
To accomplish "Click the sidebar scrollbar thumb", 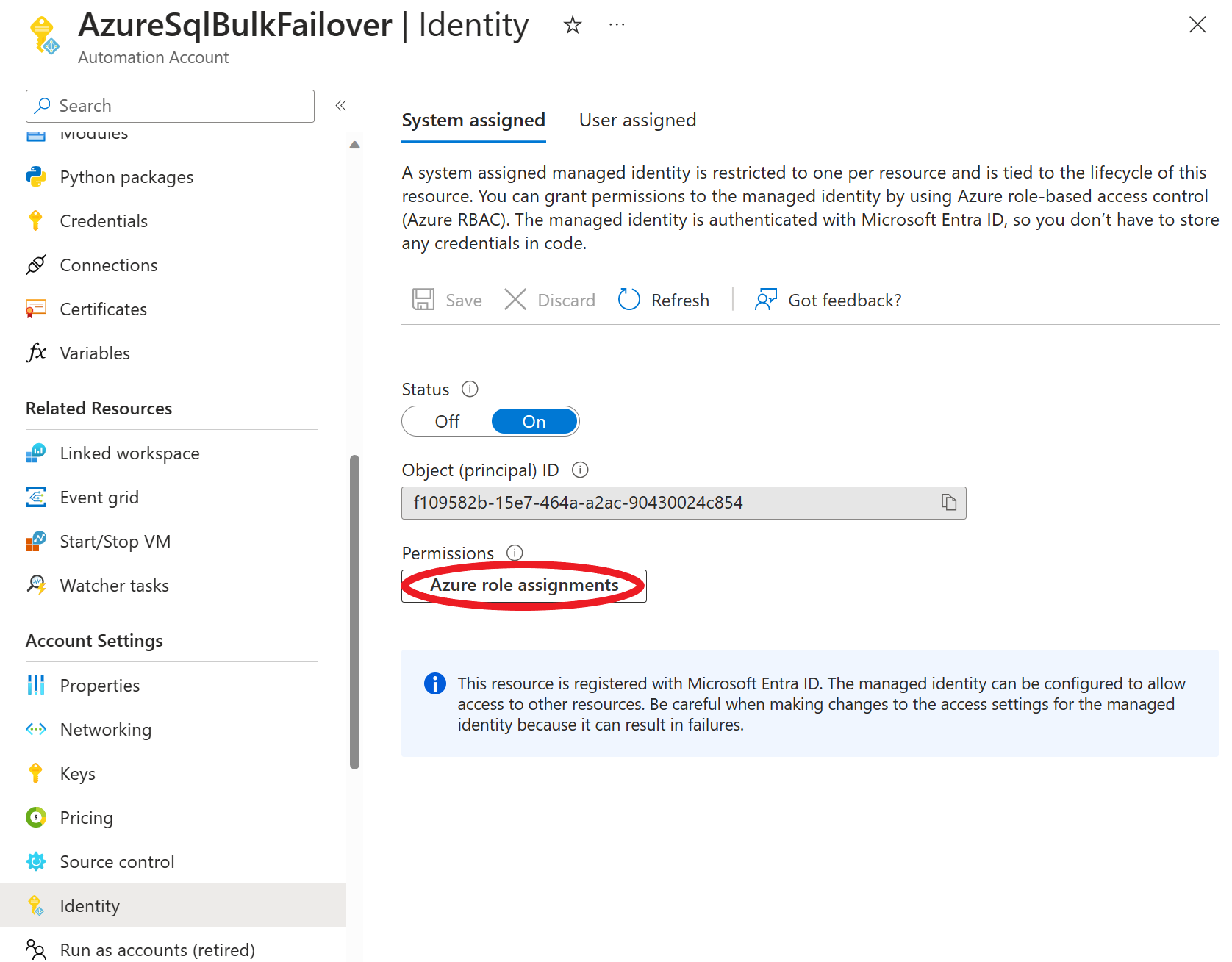I will (355, 611).
